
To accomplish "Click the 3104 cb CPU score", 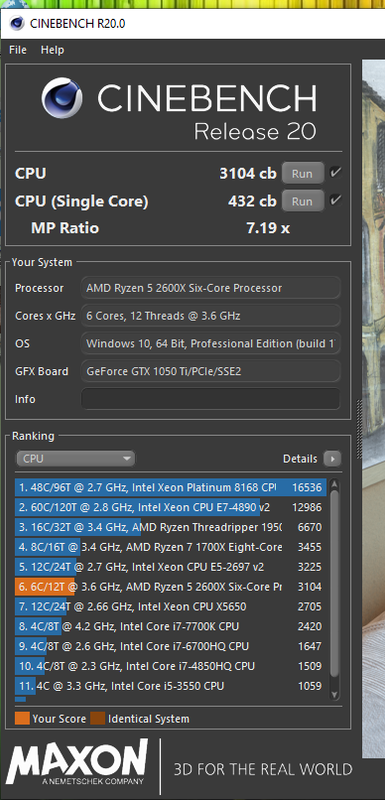I will point(248,173).
